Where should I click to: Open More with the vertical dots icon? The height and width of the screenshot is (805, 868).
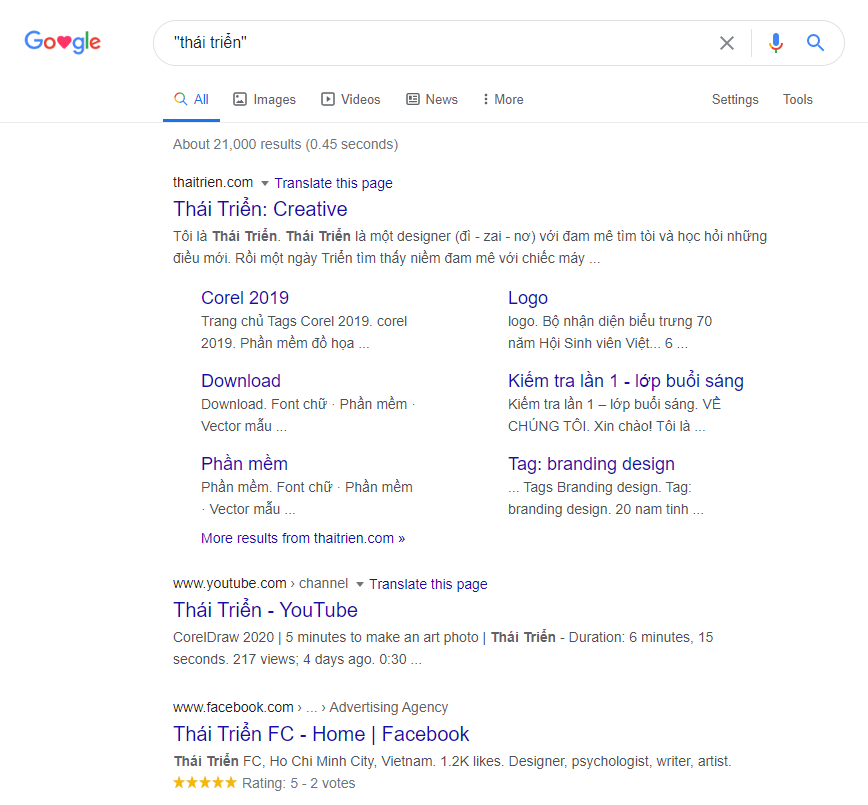(486, 99)
